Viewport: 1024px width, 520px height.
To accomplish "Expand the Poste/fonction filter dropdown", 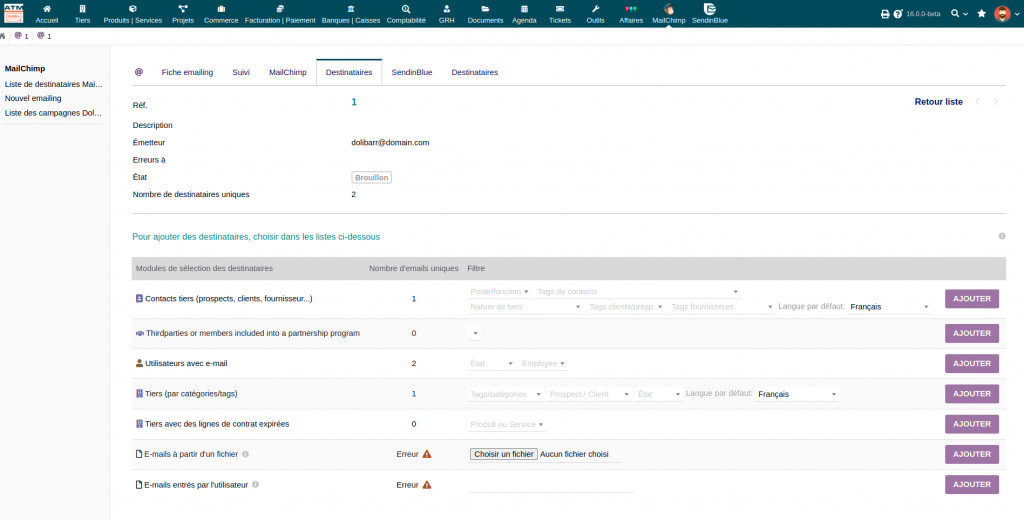I will [500, 292].
